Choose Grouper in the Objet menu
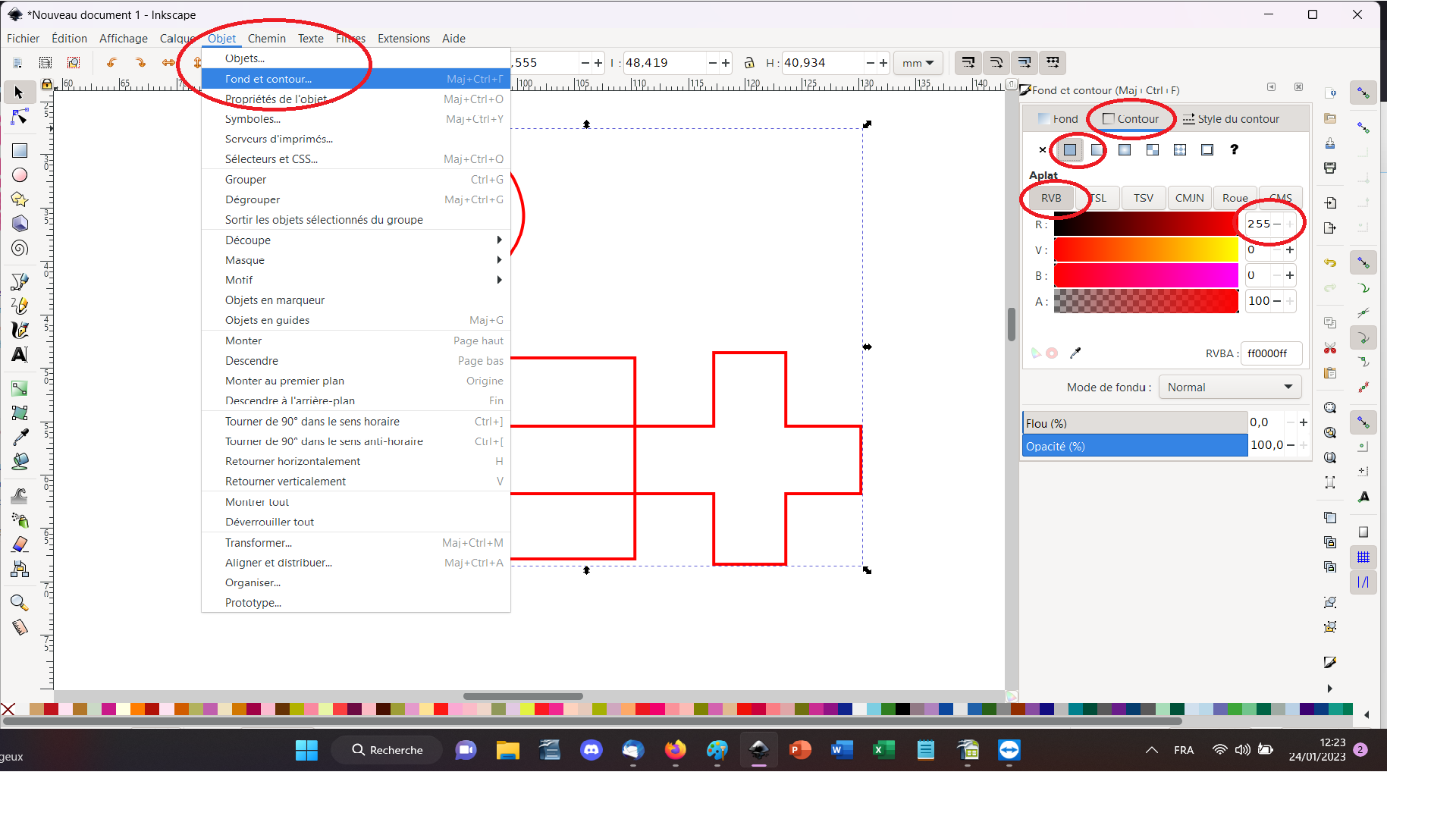 pyautogui.click(x=356, y=180)
